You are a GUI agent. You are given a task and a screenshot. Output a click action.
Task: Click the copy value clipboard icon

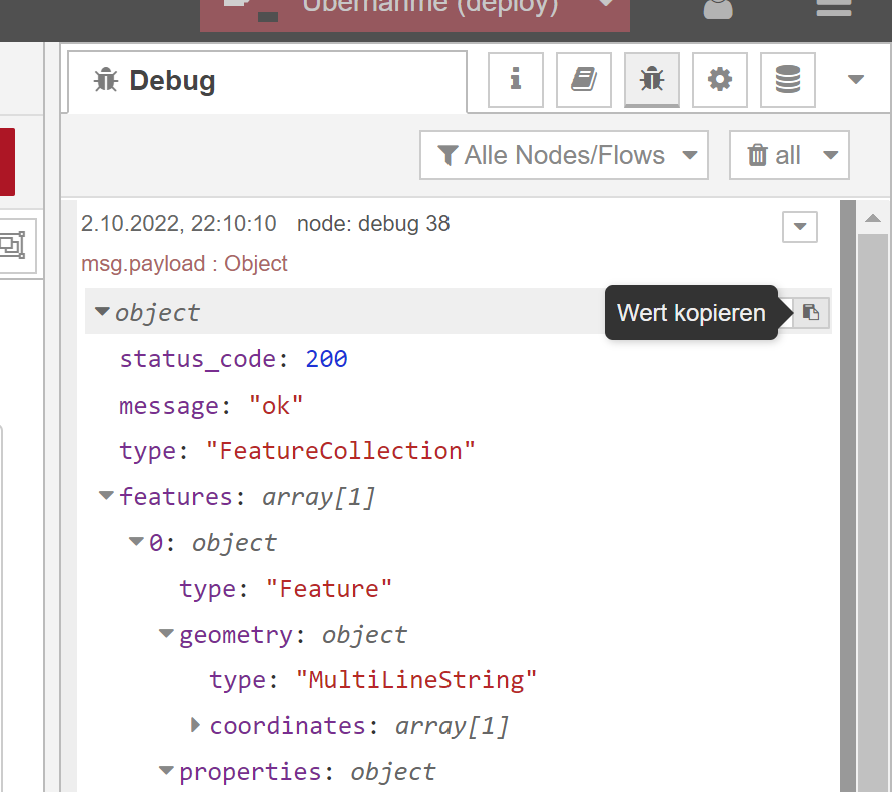811,313
